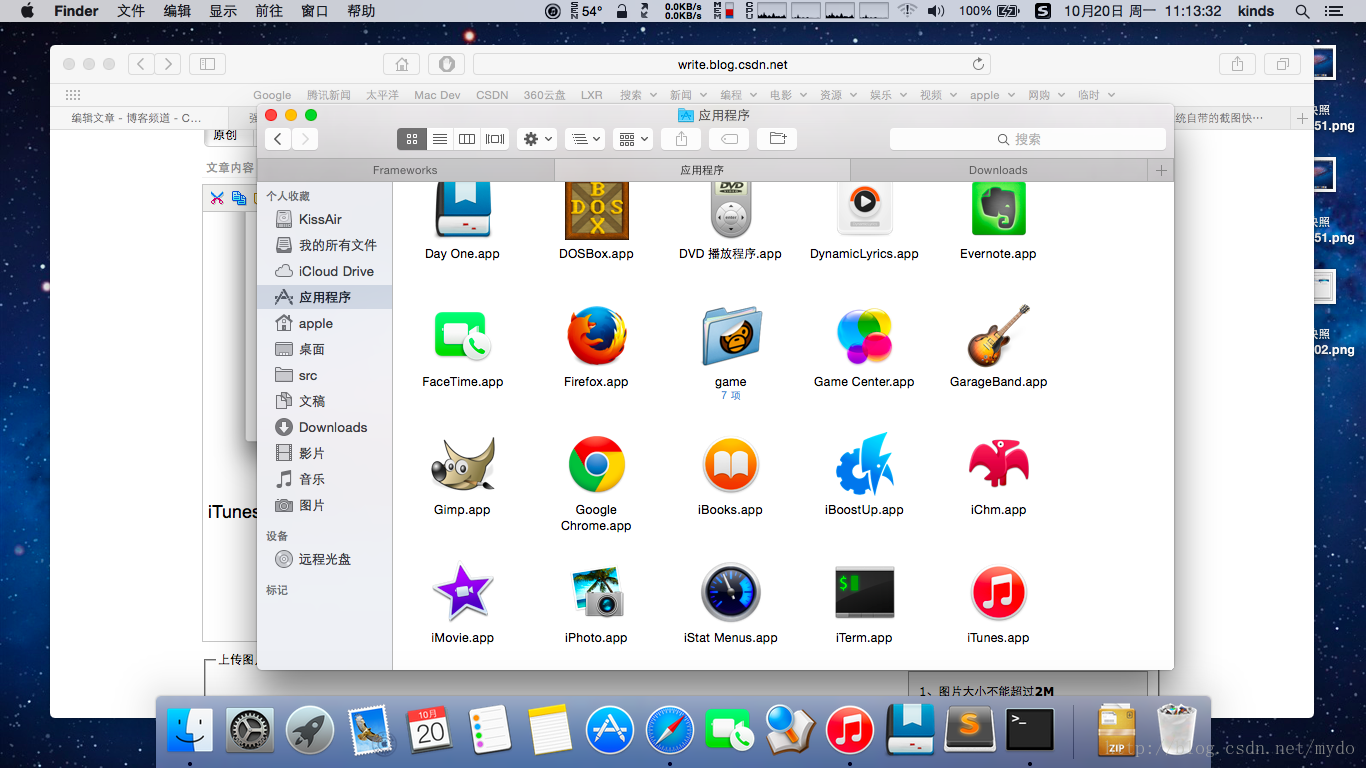Expand Safari 编程 bookmarks folder

click(x=737, y=95)
